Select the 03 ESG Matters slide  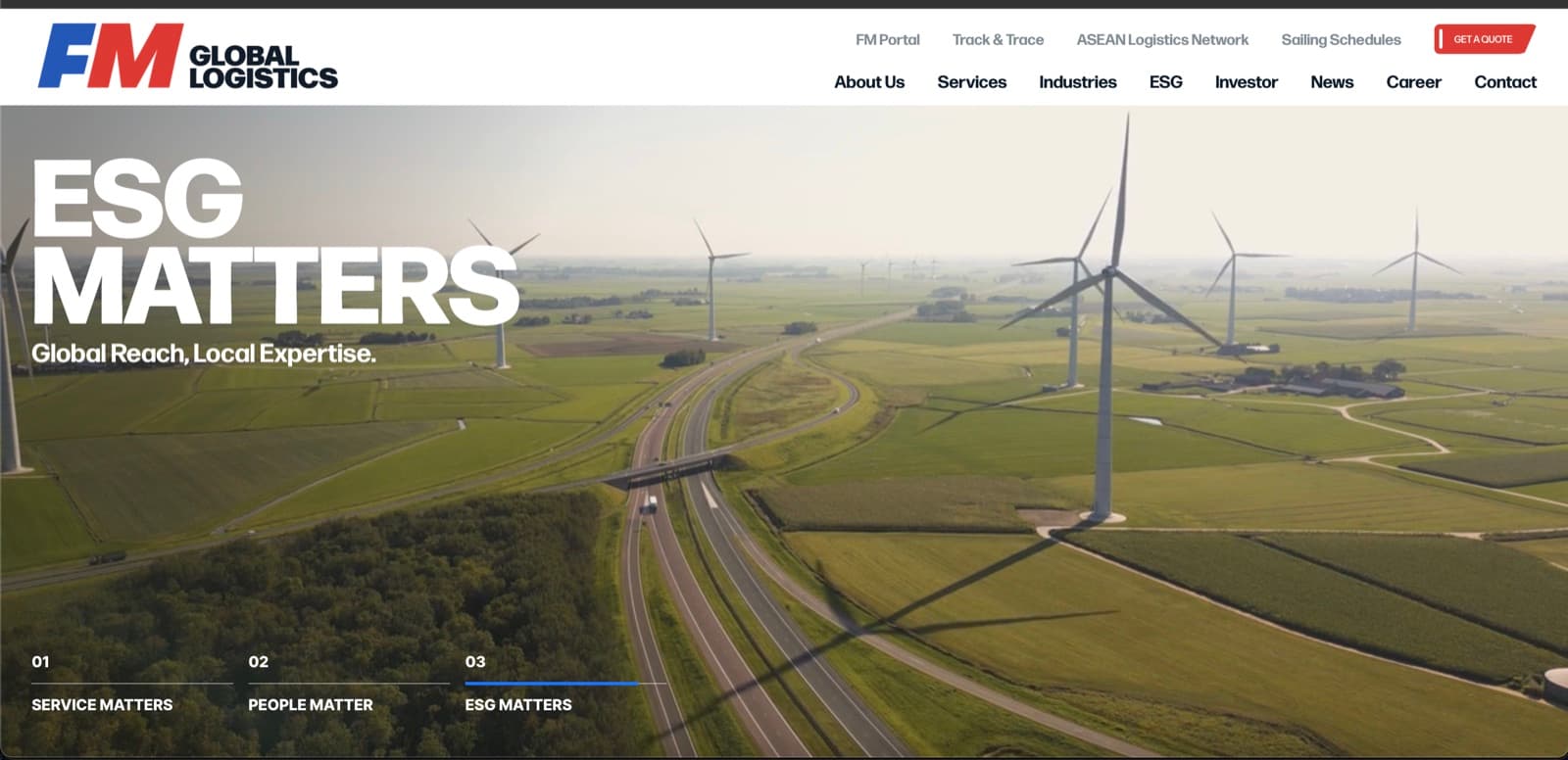565,684
